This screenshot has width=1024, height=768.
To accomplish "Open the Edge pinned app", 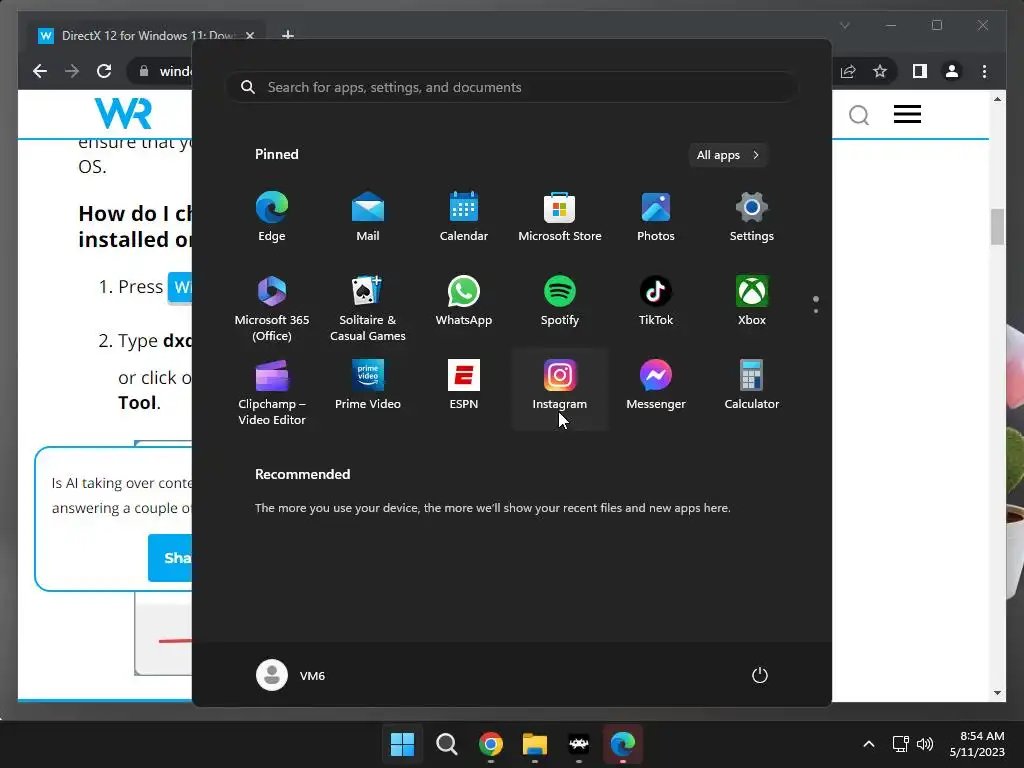I will [x=272, y=217].
